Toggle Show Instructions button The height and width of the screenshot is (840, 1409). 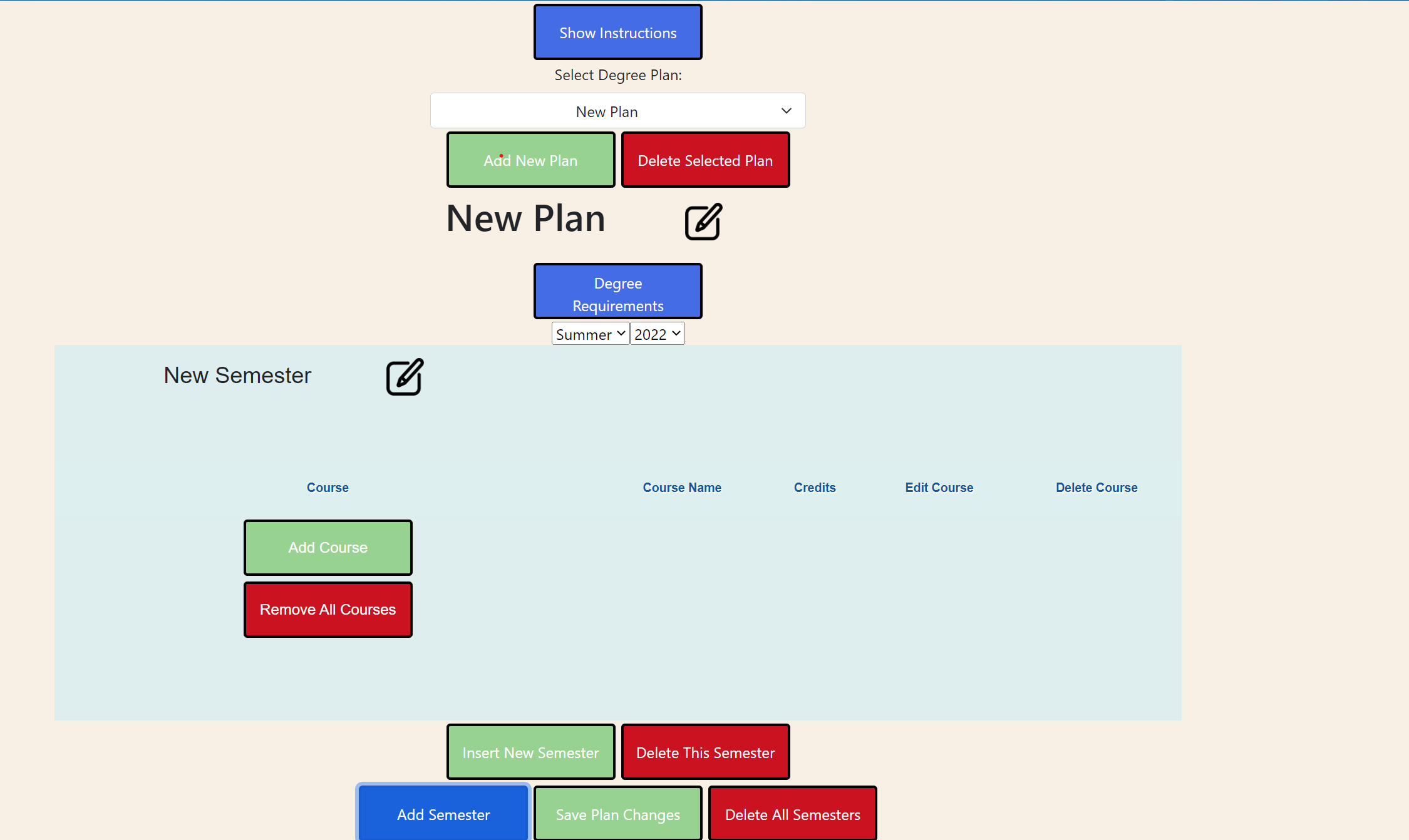tap(618, 32)
